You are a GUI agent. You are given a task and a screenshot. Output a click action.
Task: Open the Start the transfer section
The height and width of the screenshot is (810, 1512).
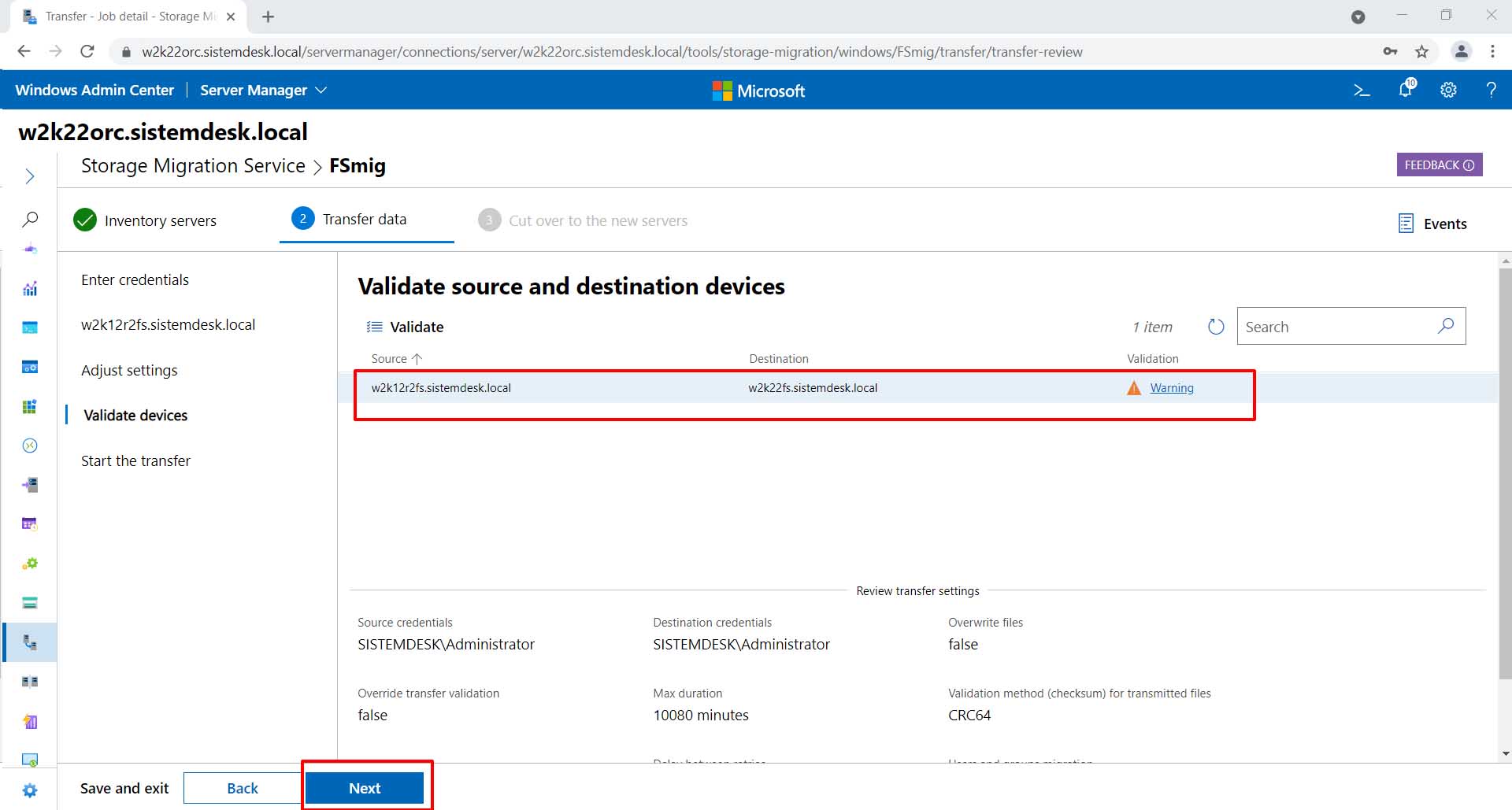pos(135,461)
